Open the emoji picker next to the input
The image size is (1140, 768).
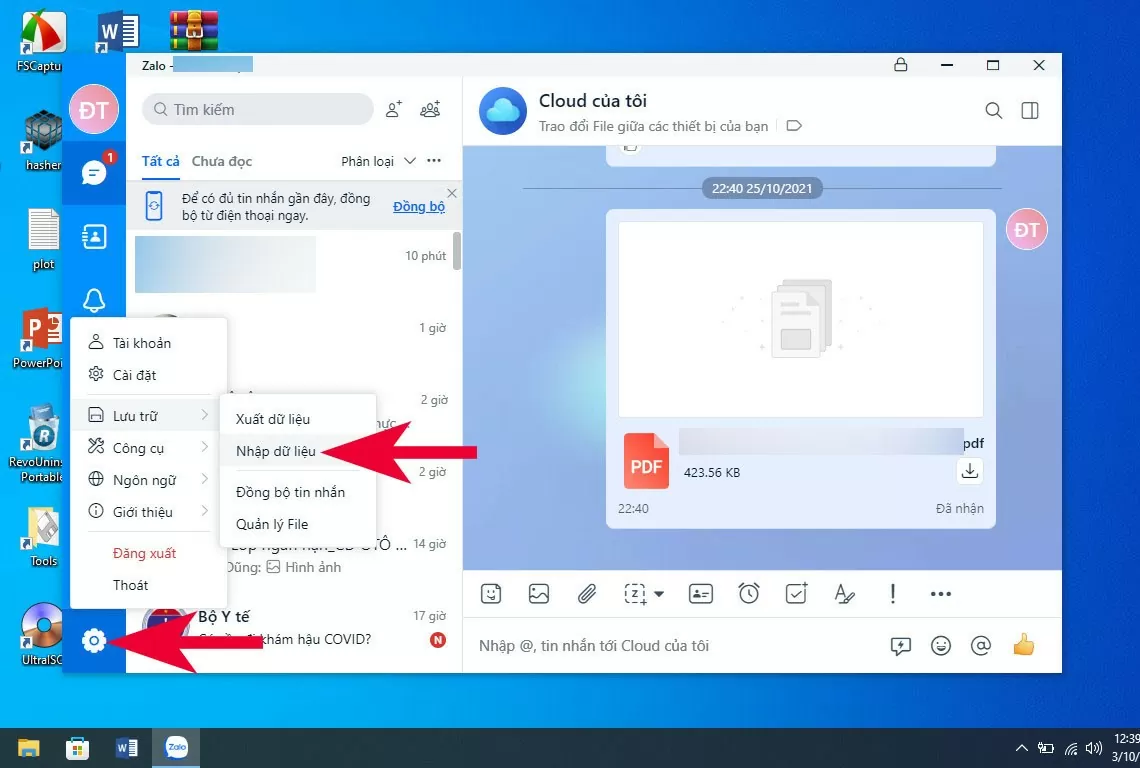point(941,645)
